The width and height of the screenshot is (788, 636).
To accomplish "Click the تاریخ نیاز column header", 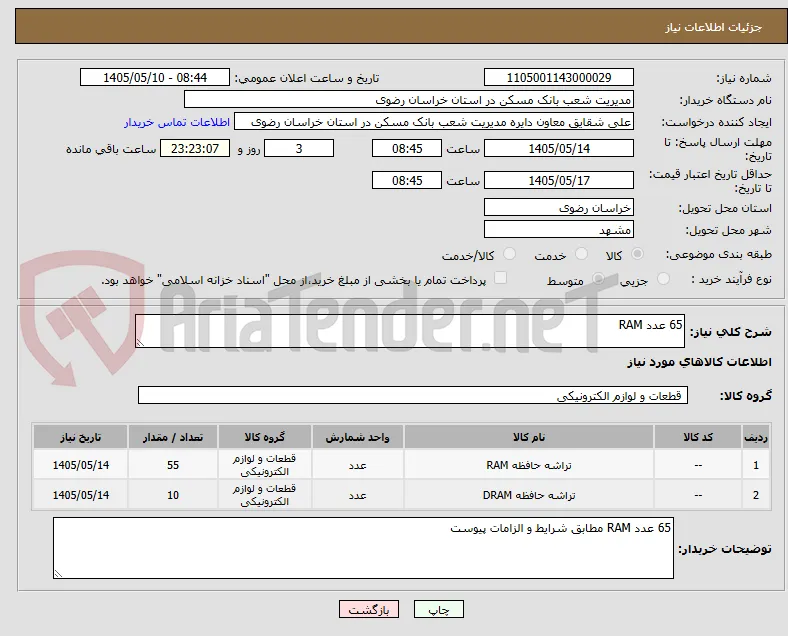I will [x=80, y=437].
